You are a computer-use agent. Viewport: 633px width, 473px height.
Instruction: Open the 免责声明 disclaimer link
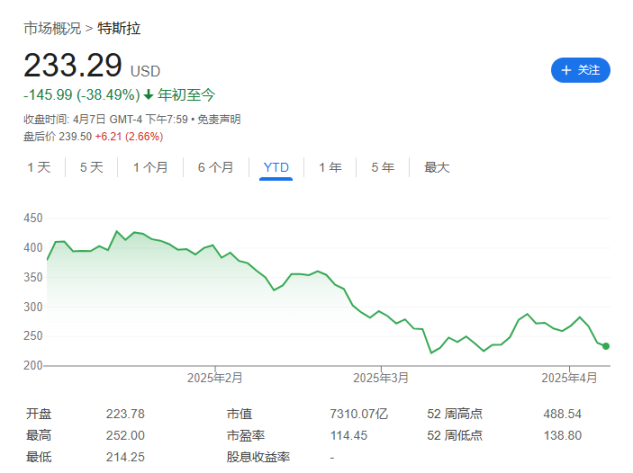pos(217,119)
